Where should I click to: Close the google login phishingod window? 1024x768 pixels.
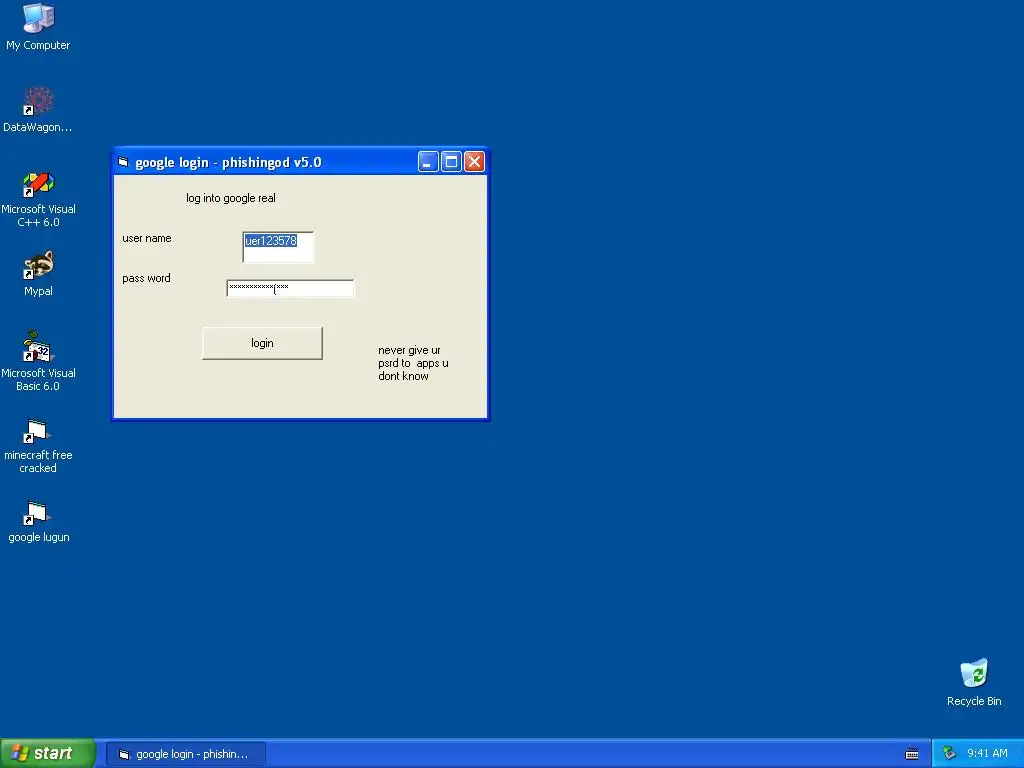point(474,161)
